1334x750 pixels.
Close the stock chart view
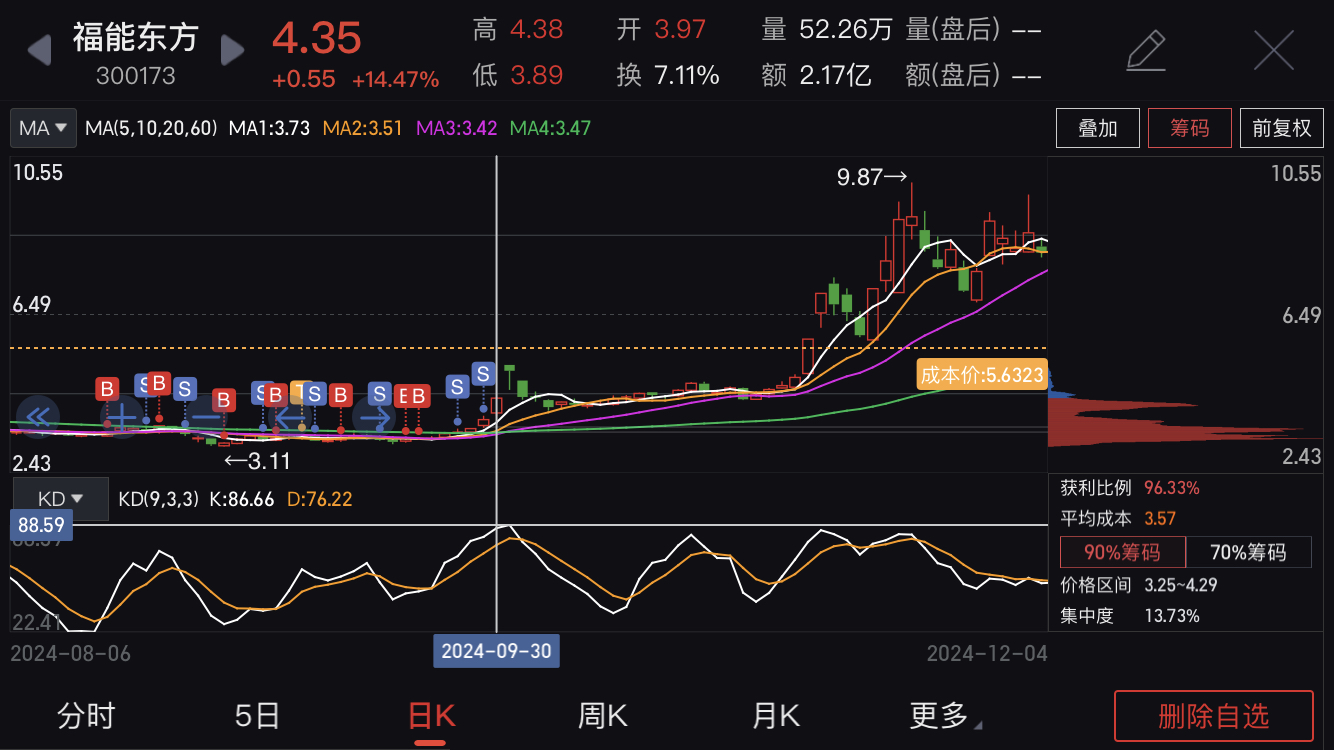click(x=1273, y=50)
